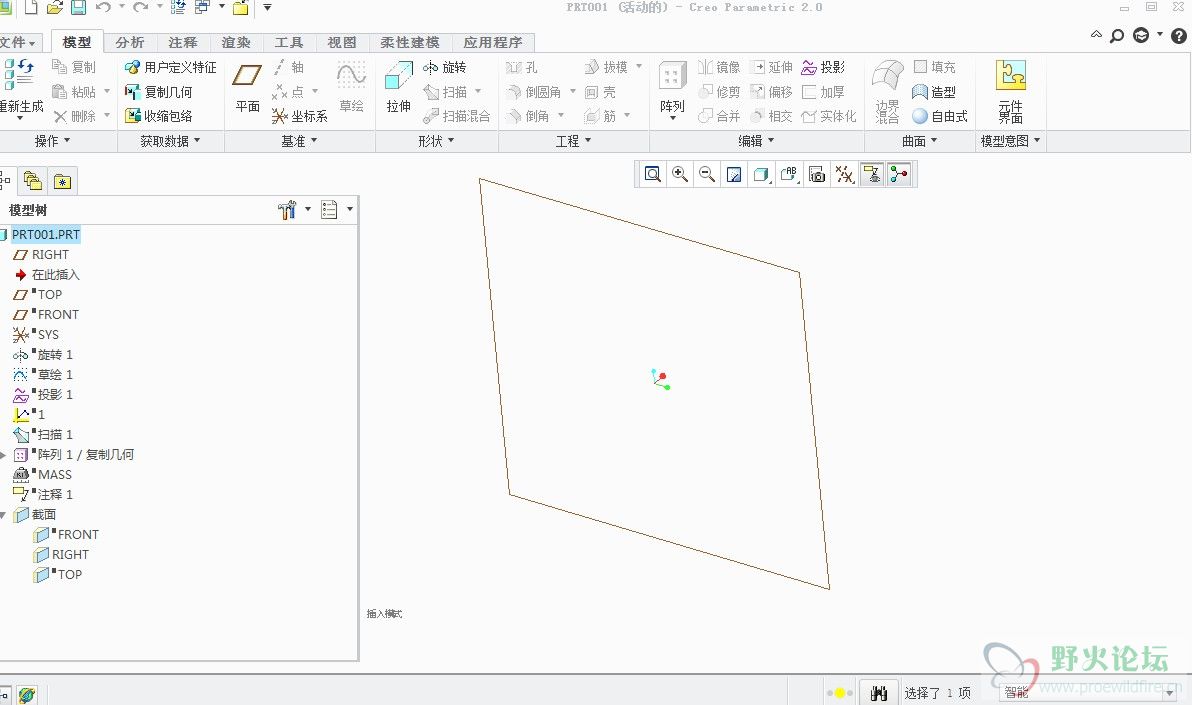Open the 草绘 (Sketch) tool
The width and height of the screenshot is (1192, 705).
(x=351, y=87)
